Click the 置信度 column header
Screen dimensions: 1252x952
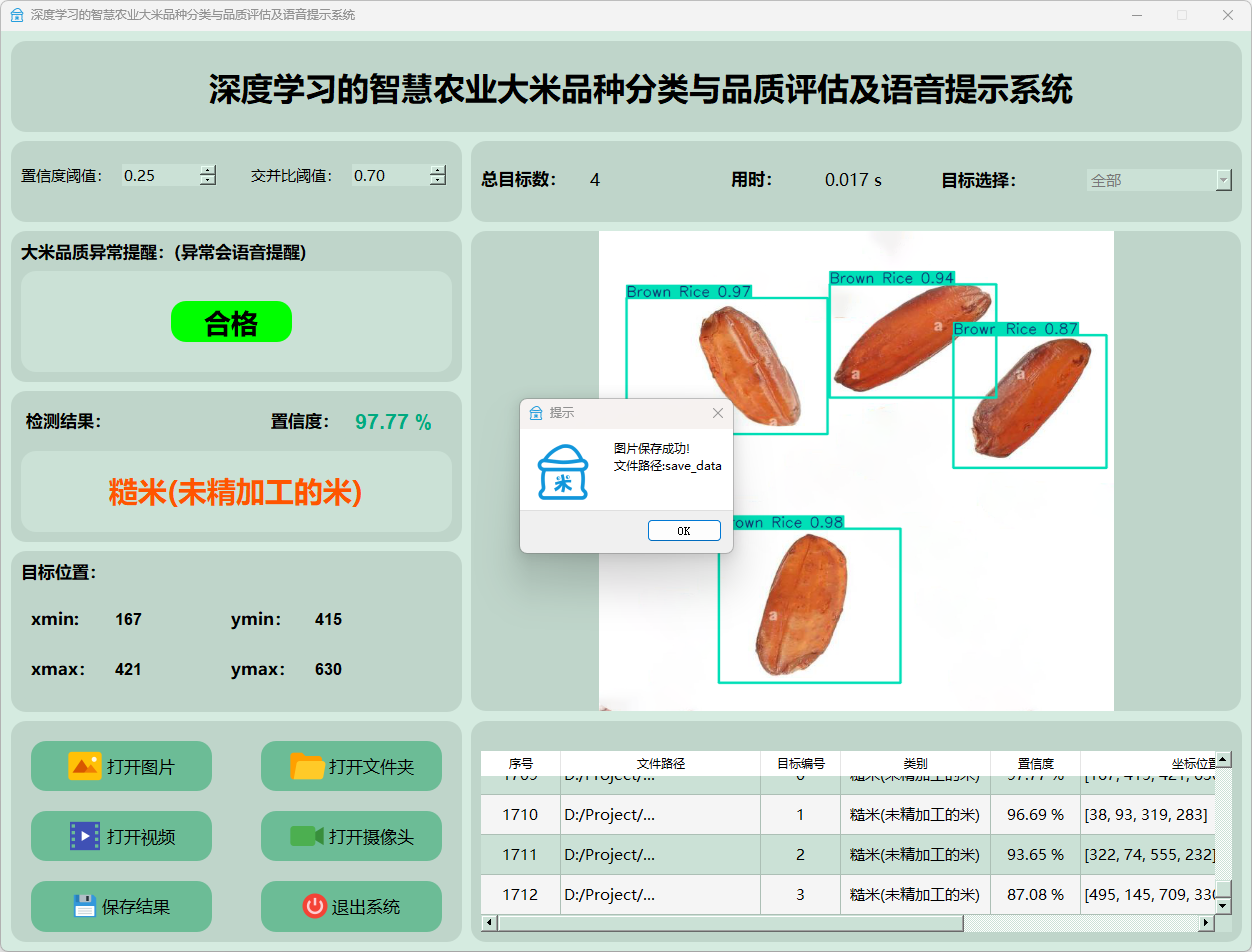pos(1035,763)
